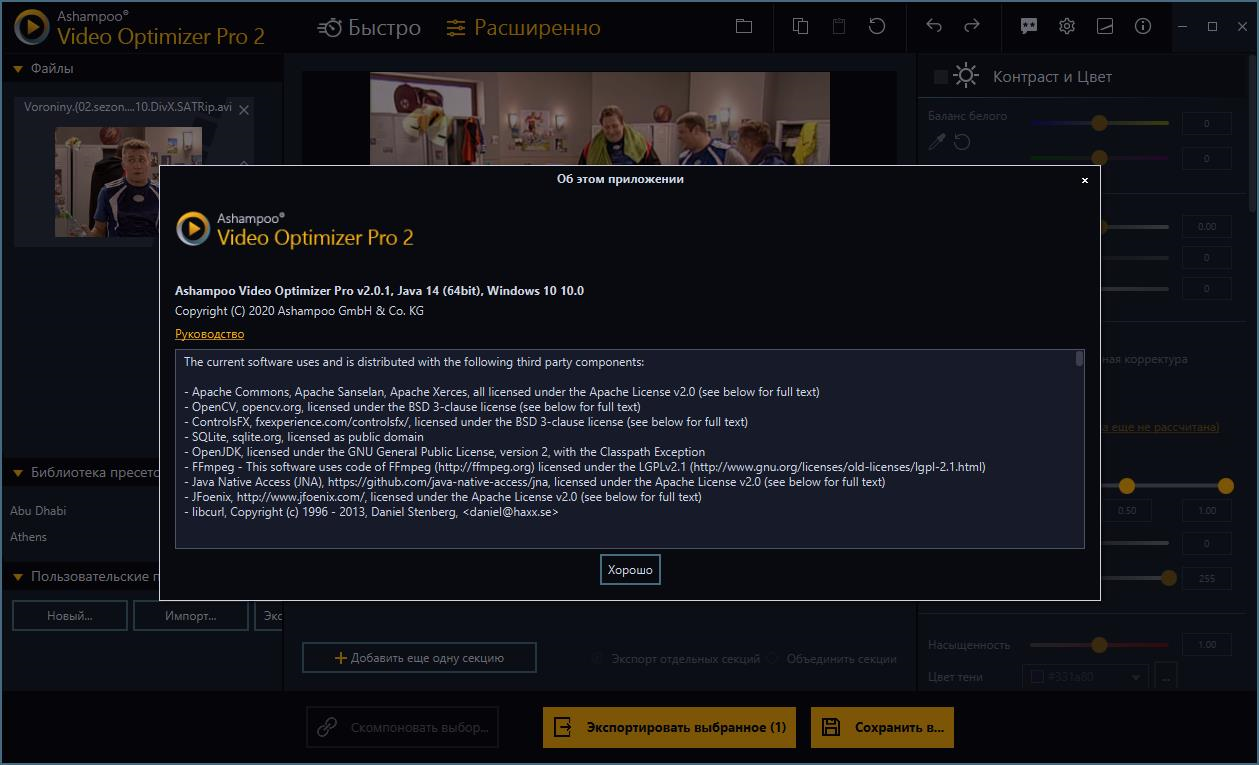This screenshot has height=765, width=1259.
Task: Click the info icon in the toolbar
Action: click(x=1143, y=27)
